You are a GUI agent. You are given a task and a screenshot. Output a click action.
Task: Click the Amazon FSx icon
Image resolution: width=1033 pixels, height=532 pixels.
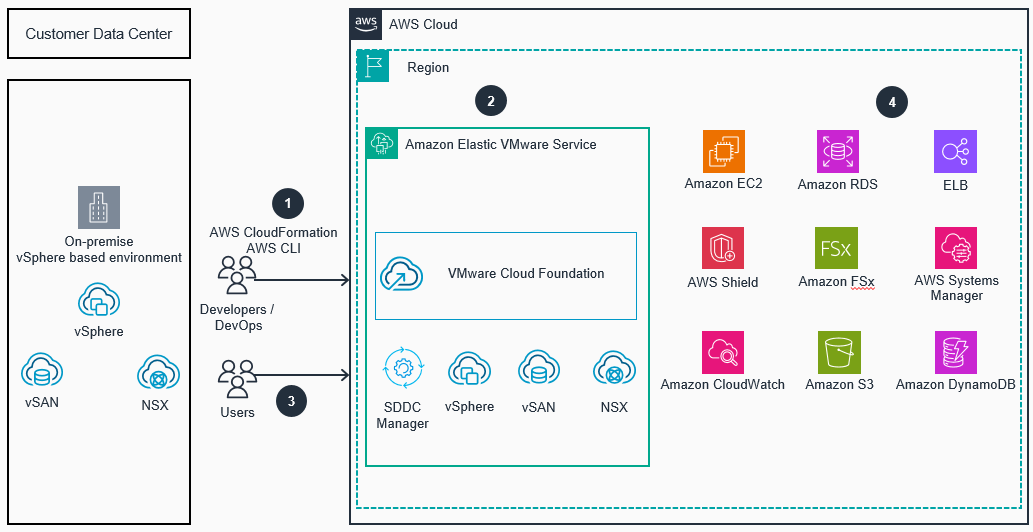836,248
